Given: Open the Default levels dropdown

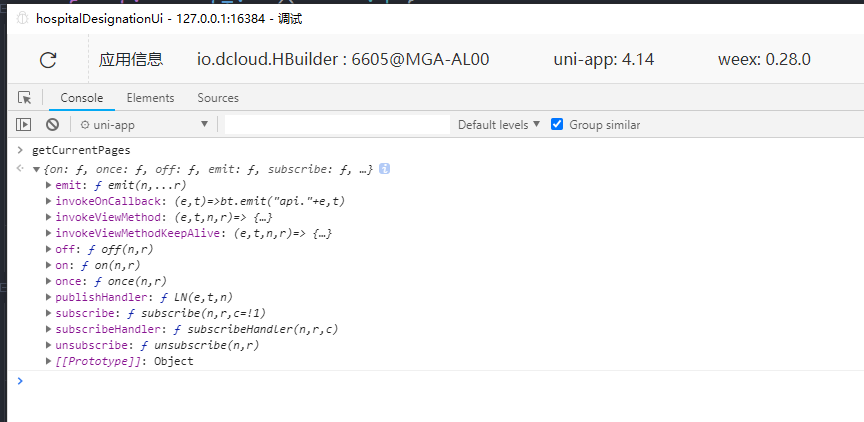Looking at the screenshot, I should point(499,125).
